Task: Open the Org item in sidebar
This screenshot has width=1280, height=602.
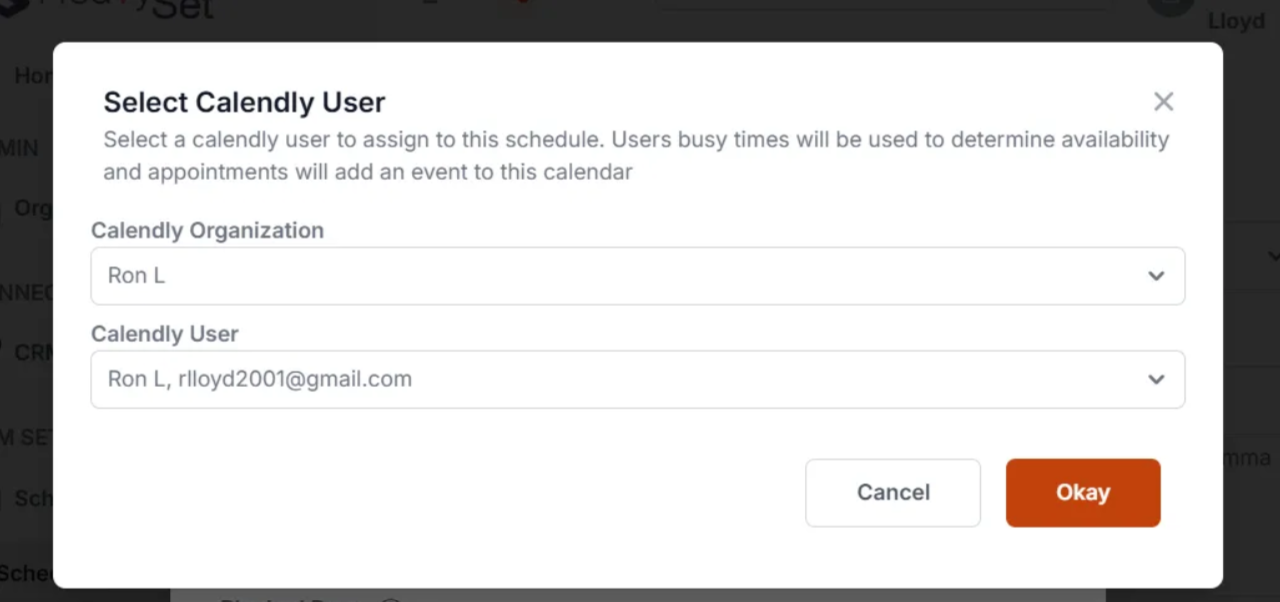Action: [x=33, y=208]
